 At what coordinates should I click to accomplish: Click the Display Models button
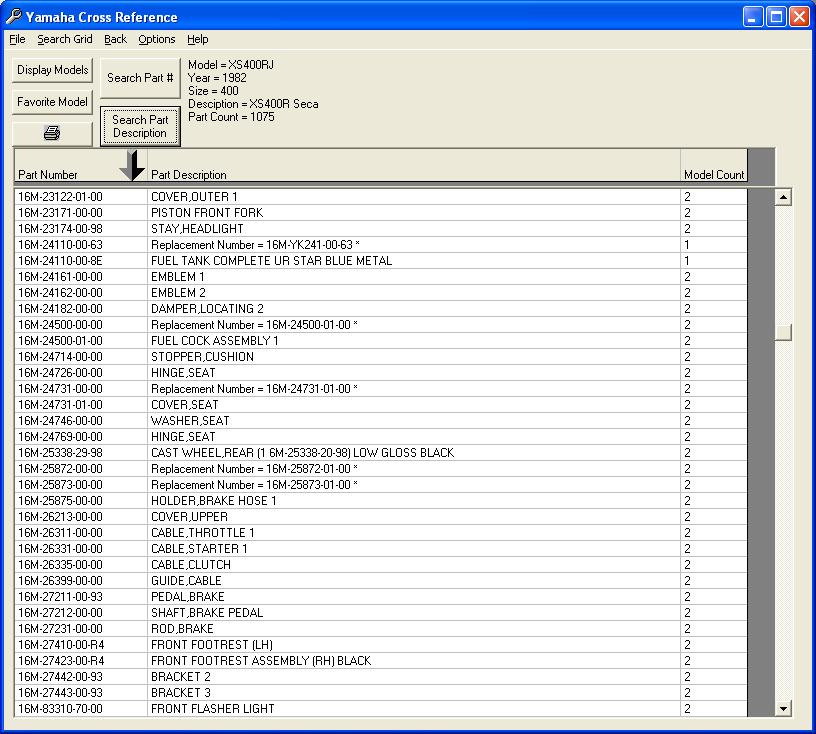tap(52, 70)
